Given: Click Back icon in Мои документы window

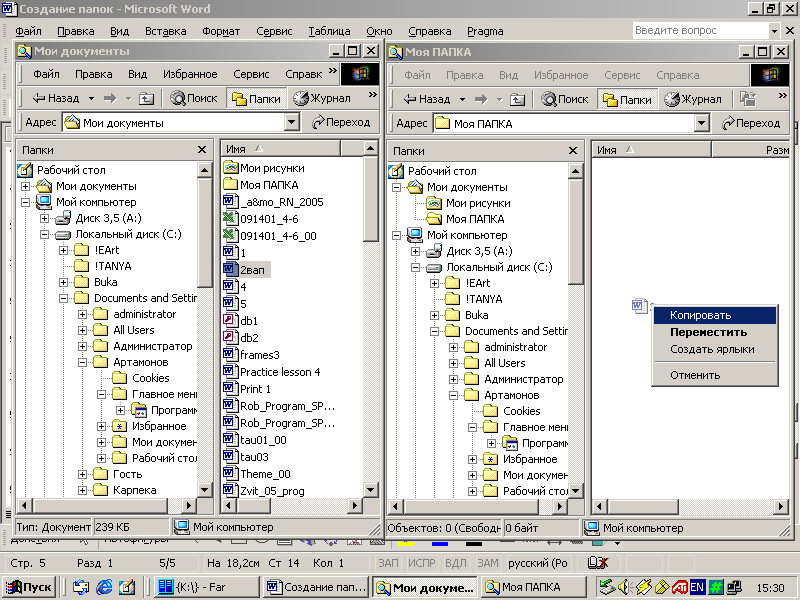Looking at the screenshot, I should [39, 98].
